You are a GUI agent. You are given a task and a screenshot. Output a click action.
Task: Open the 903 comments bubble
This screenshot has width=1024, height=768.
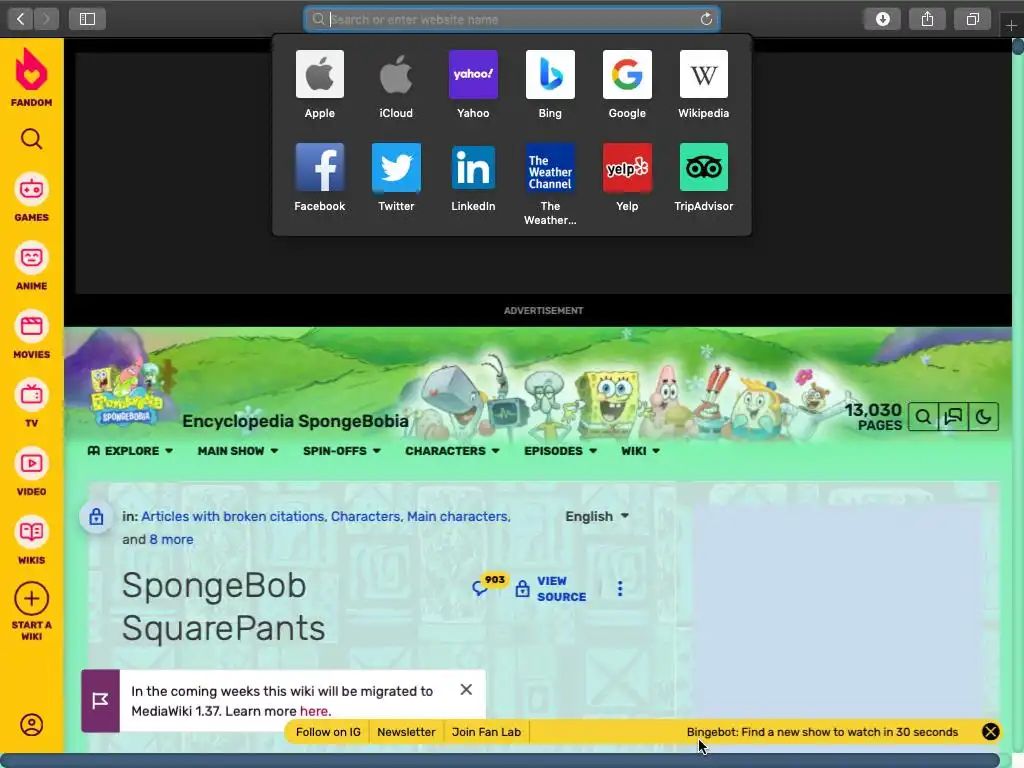coord(489,585)
